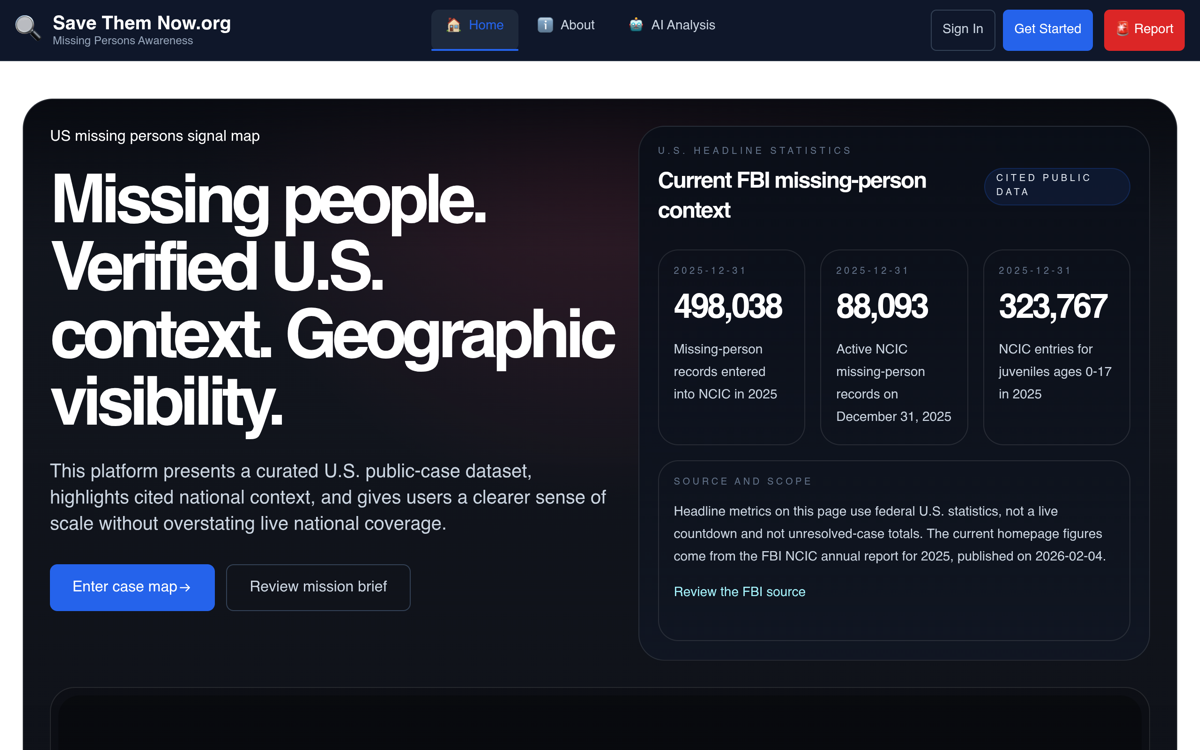Click the 498,038 statistic value
The height and width of the screenshot is (750, 1200).
[728, 306]
